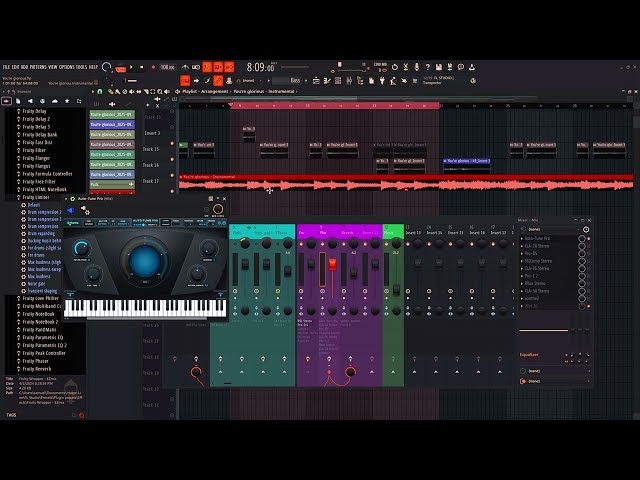This screenshot has height=480, width=640.
Task: Adjust the green Master channel fader
Action: pos(396,290)
